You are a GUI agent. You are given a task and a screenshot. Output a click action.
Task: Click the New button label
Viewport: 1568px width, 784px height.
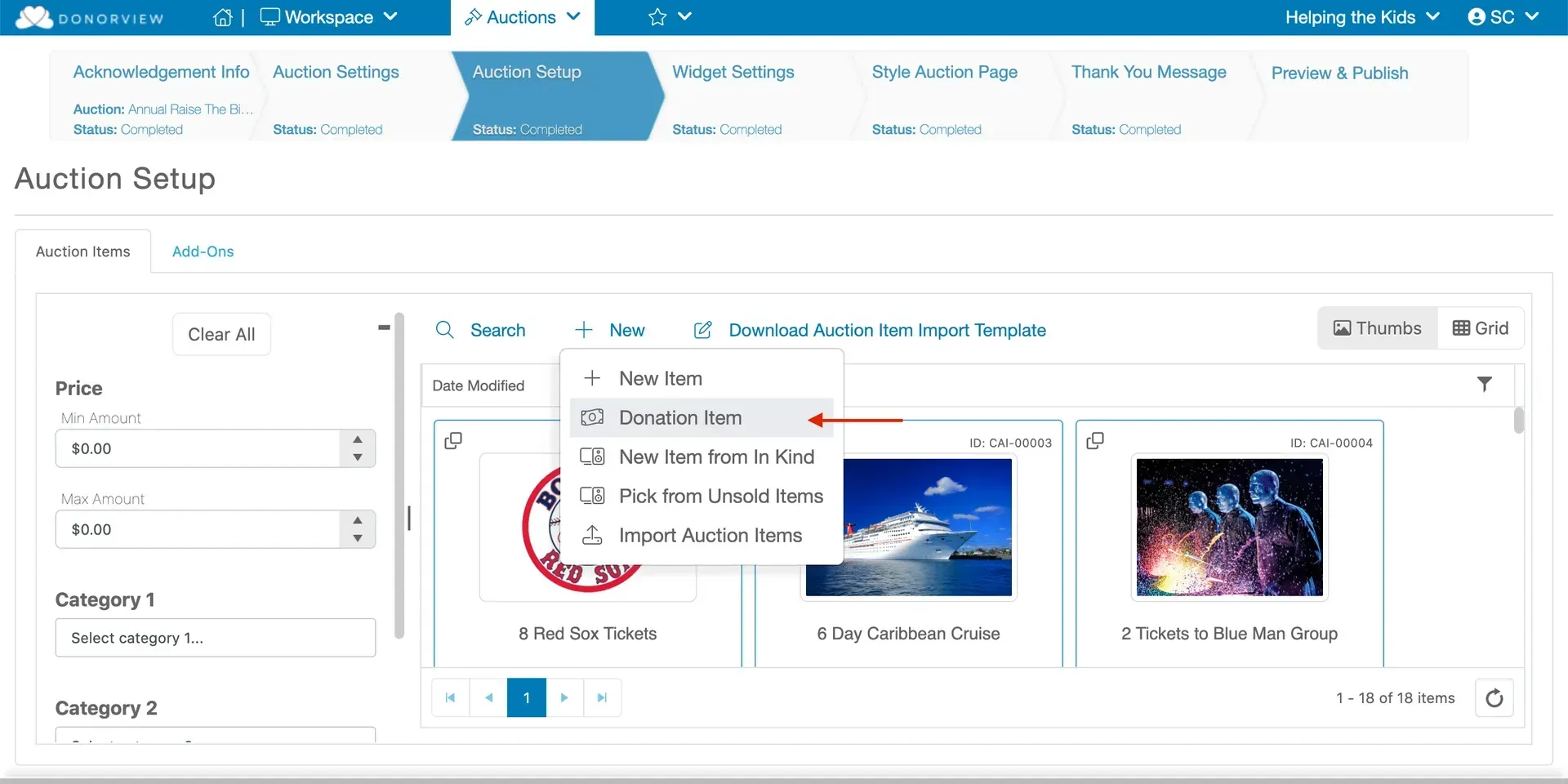[x=627, y=330]
